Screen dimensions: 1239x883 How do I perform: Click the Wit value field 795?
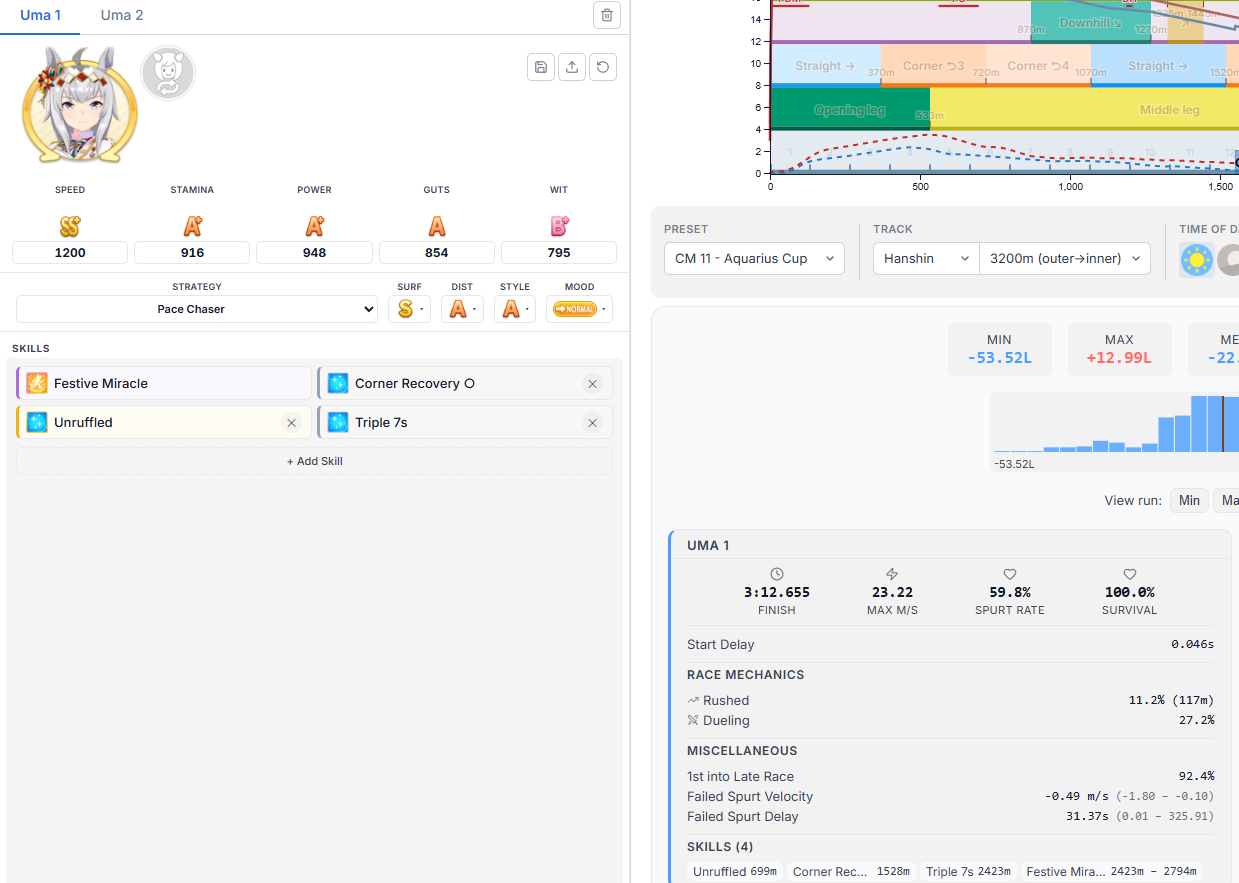pyautogui.click(x=559, y=253)
